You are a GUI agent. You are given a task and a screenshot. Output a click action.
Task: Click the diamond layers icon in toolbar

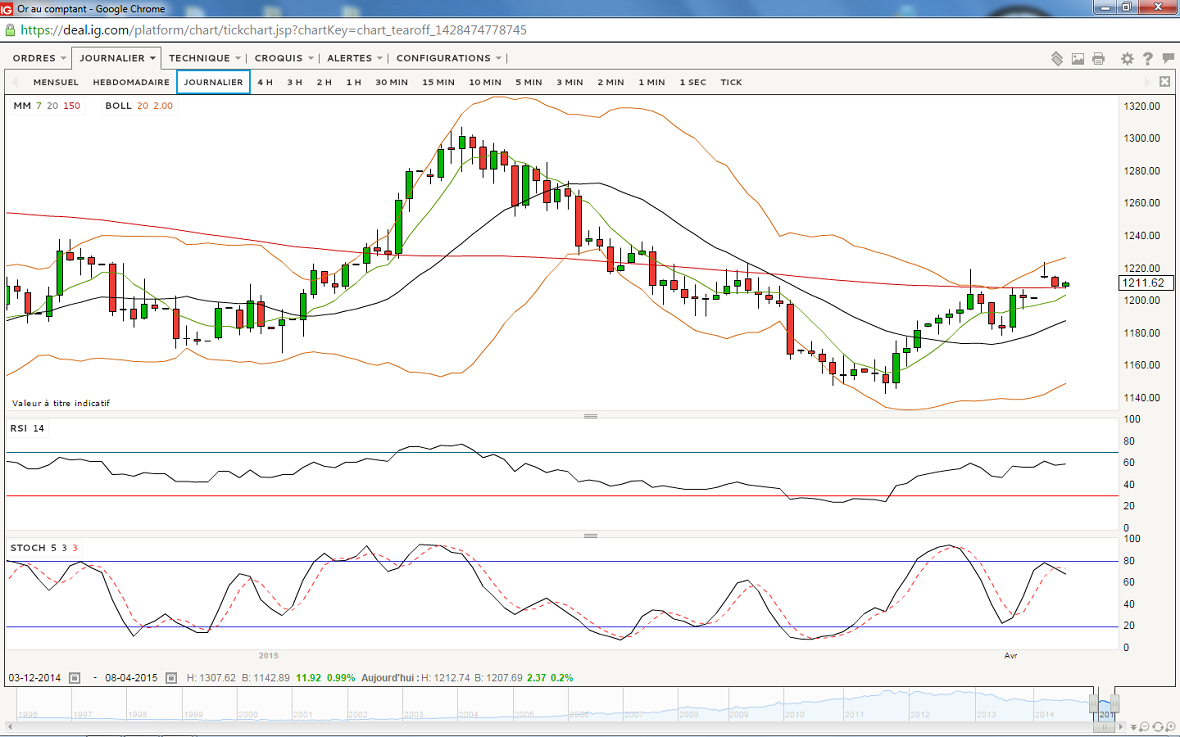click(1057, 59)
